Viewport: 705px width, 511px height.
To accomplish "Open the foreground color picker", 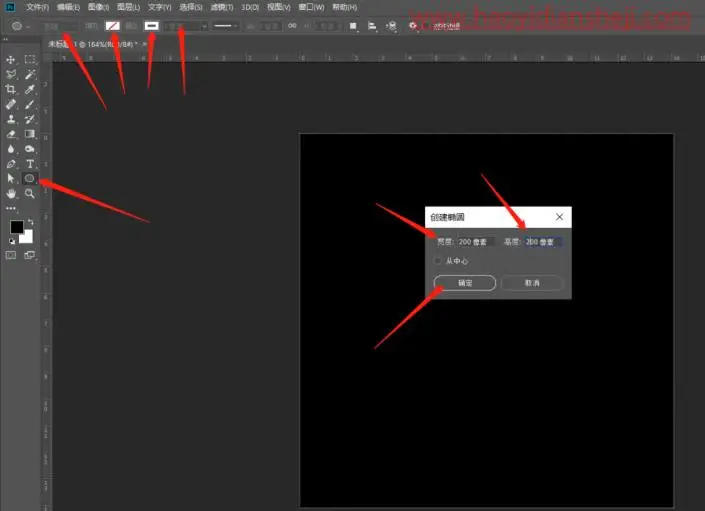I will [17, 227].
